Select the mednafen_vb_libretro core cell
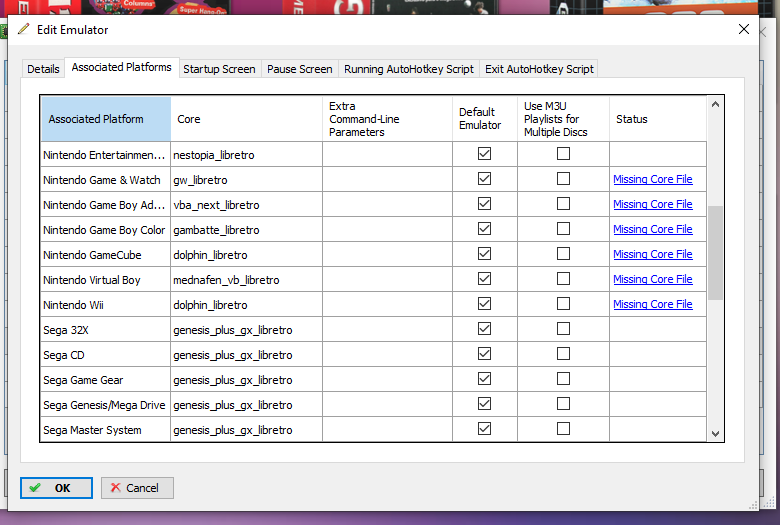 coord(247,280)
